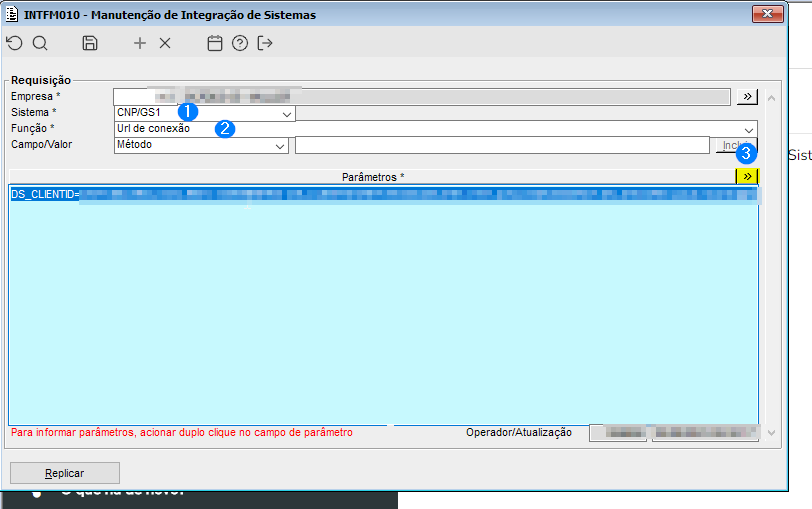The width and height of the screenshot is (812, 509).
Task: Save record using the floppy disk icon
Action: pos(90,43)
